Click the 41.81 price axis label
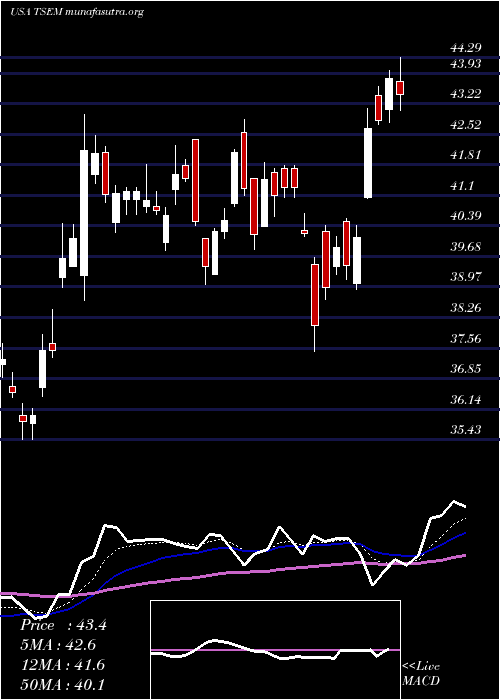 point(465,155)
